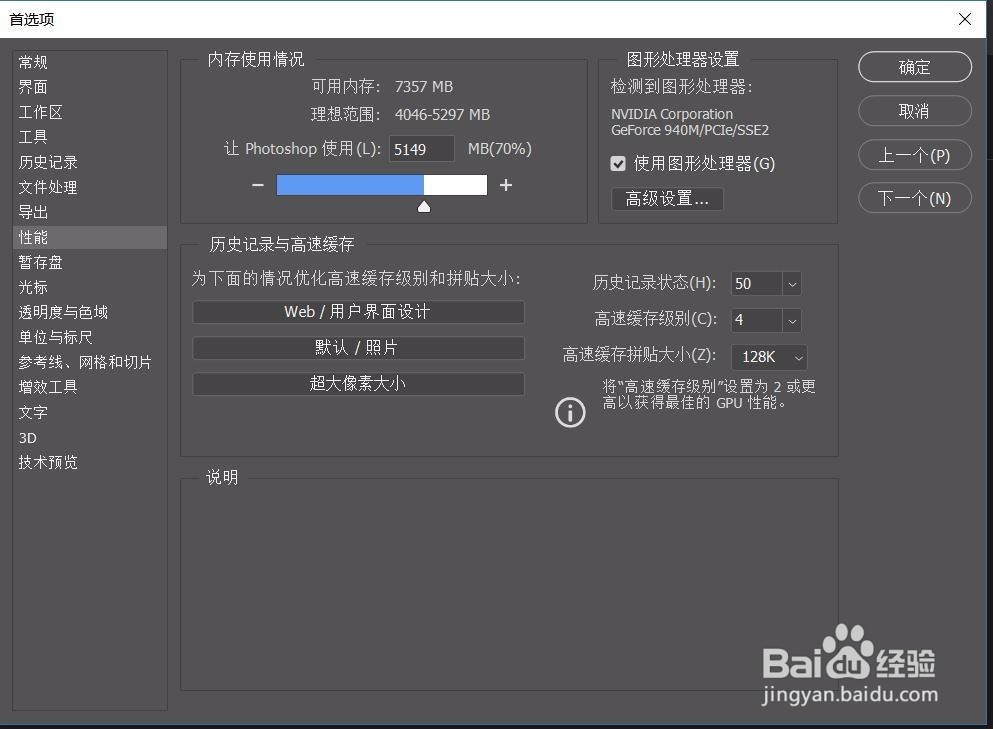Apply the 超大像素大小 cache preset
Screen dimensions: 993x729
pyautogui.click(x=358, y=384)
